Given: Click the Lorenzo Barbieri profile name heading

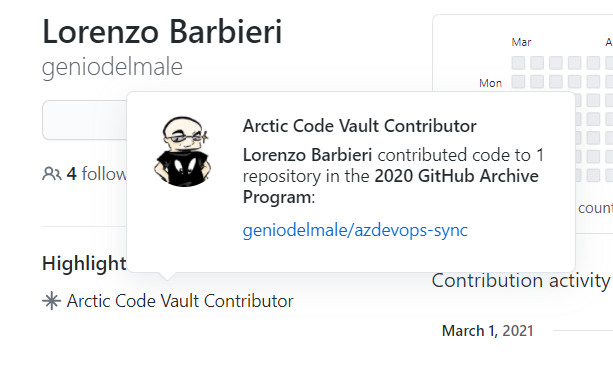Looking at the screenshot, I should 162,32.
